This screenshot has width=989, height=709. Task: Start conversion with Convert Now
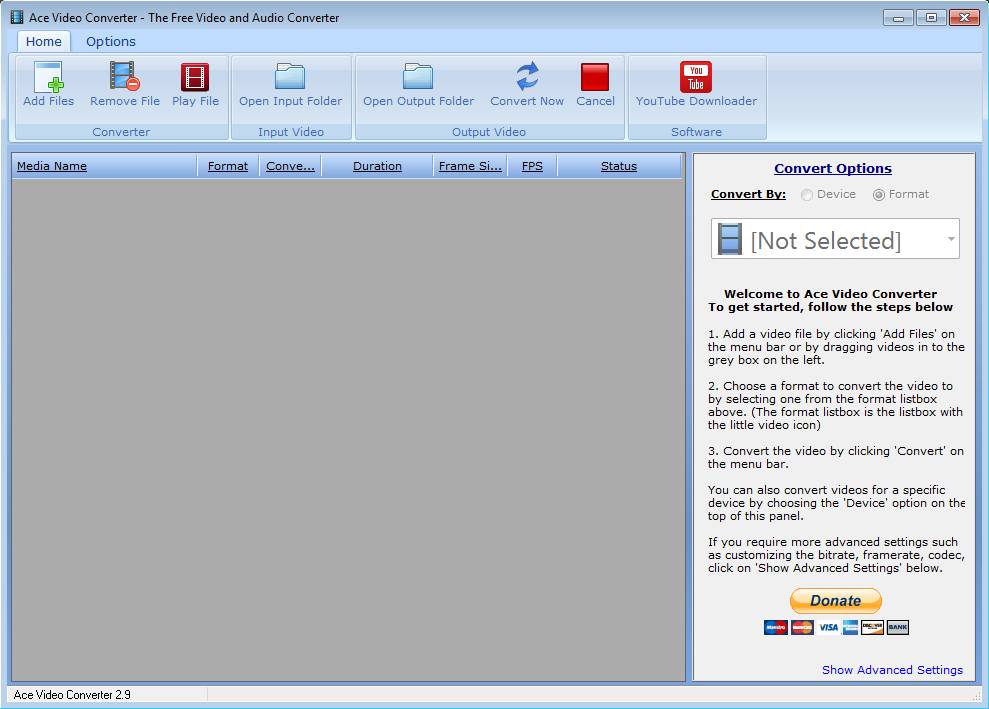527,78
